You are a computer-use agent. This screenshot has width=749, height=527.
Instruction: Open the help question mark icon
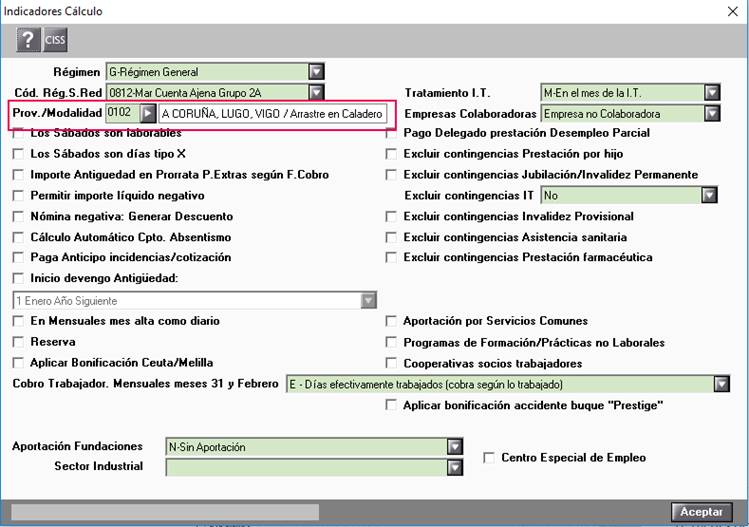[x=28, y=40]
